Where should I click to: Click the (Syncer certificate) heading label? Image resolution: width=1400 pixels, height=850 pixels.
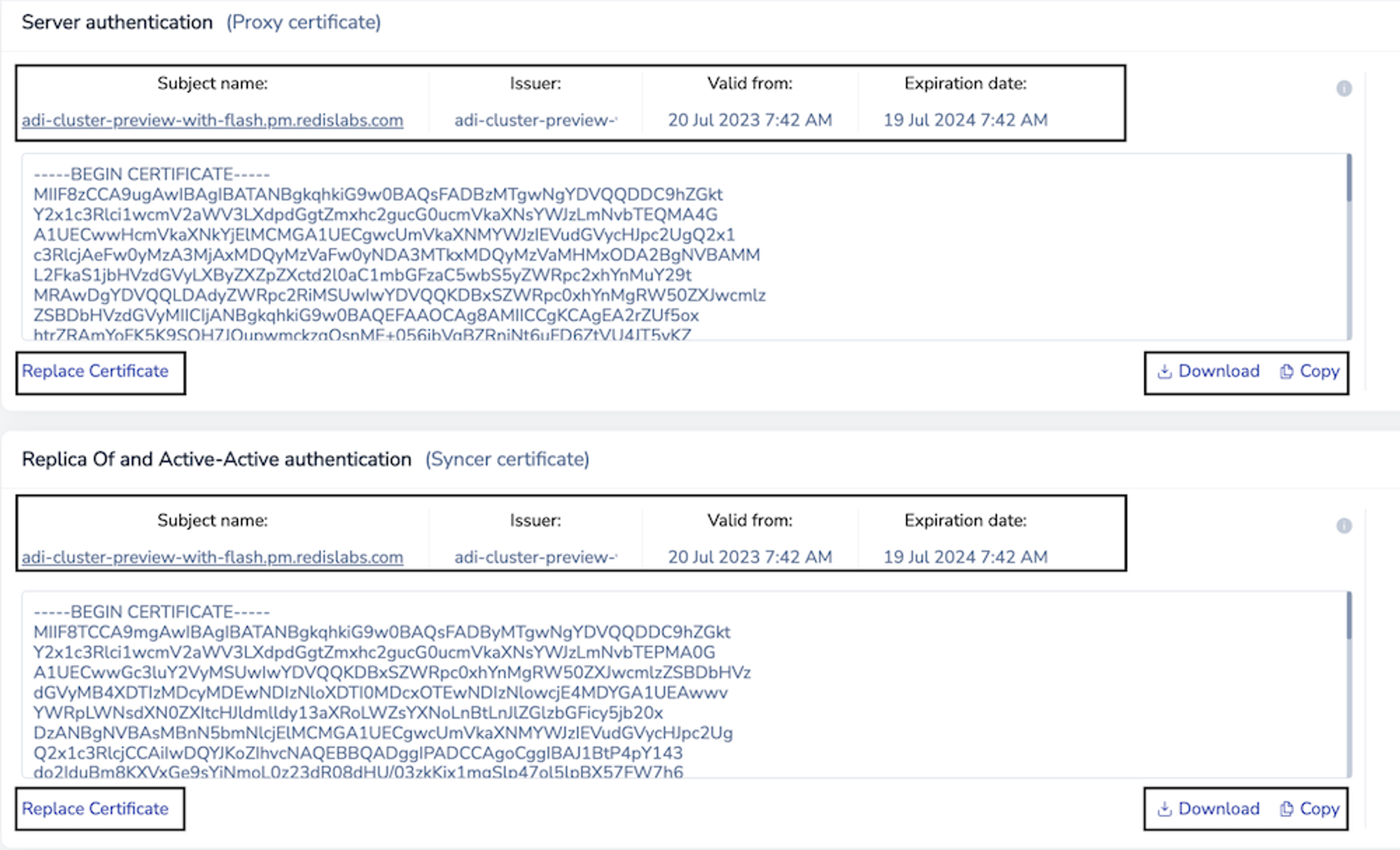[507, 460]
